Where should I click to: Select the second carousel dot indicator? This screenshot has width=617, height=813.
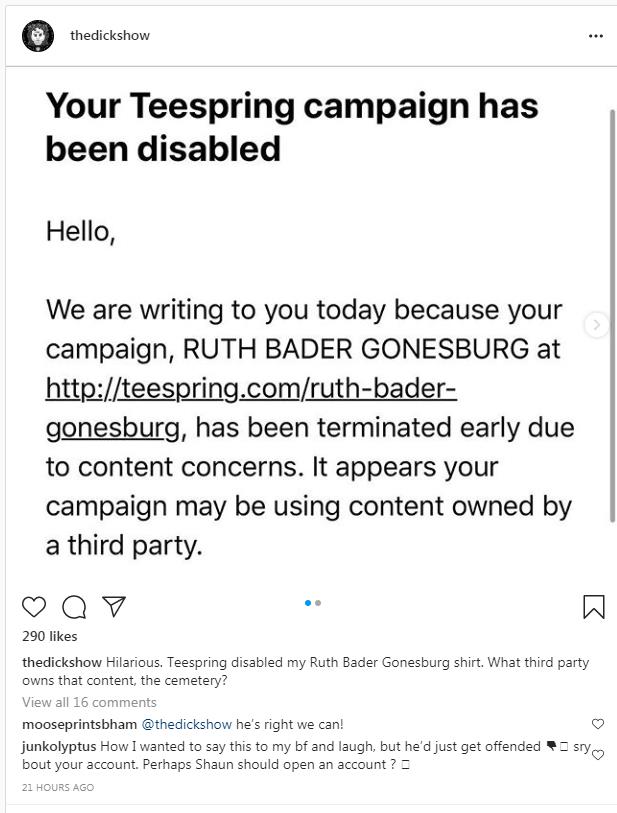318,603
